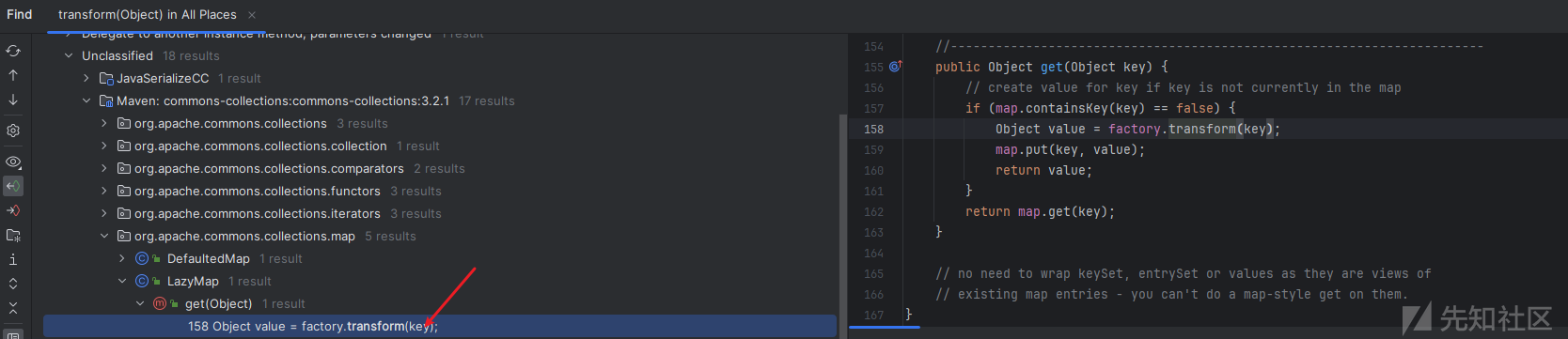Close the transform(Object) results tab

coord(252,15)
